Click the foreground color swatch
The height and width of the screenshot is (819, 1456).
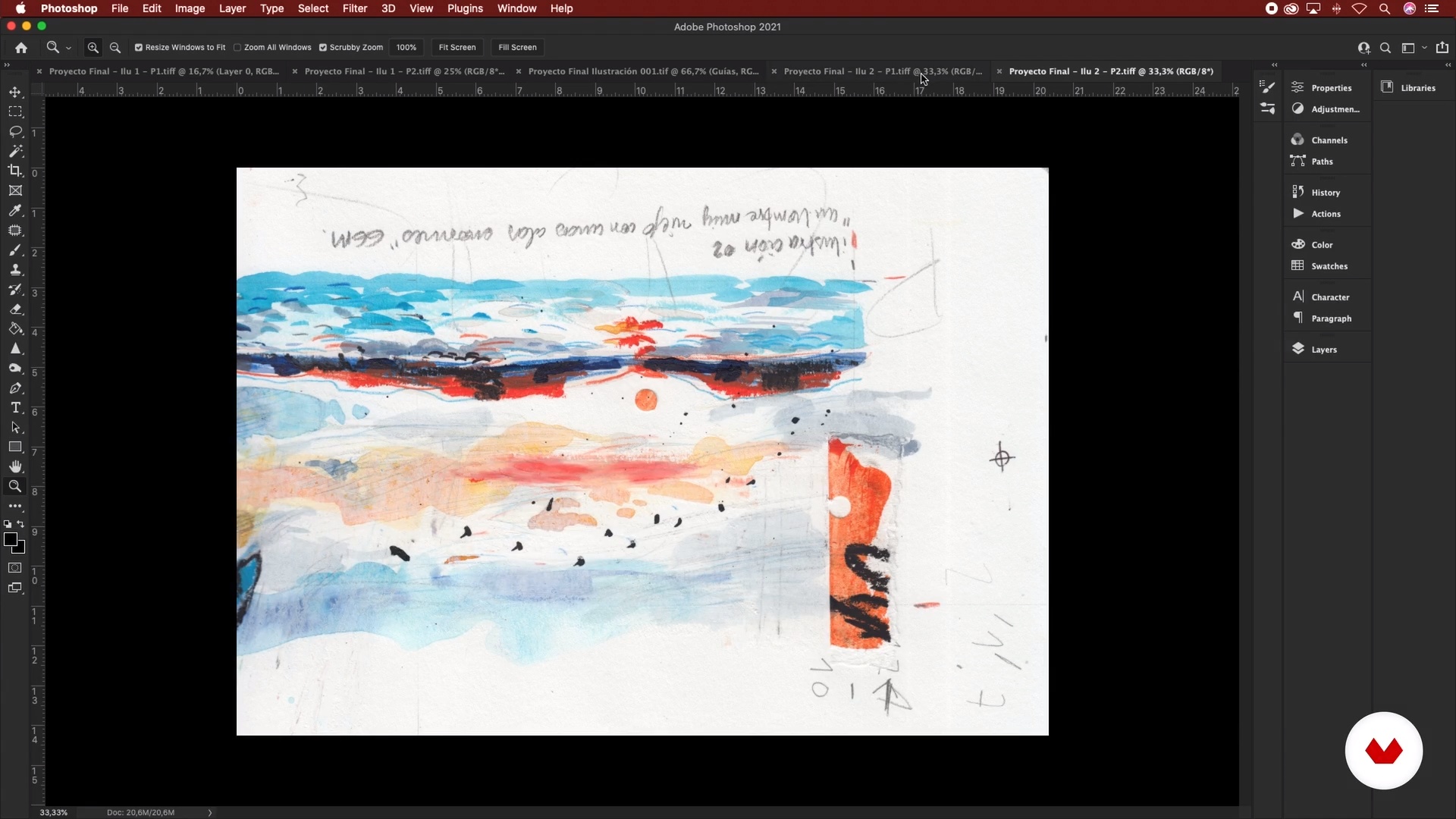[10, 539]
